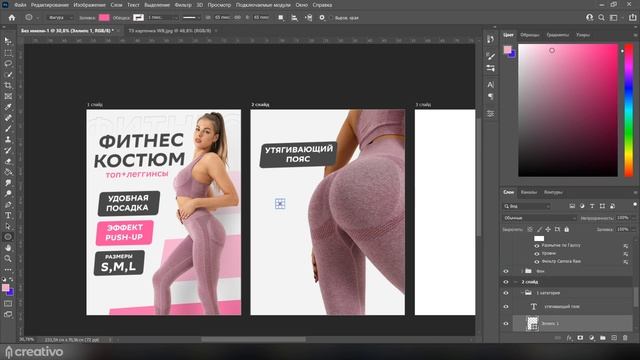This screenshot has width=640, height=360.
Task: Open path arrangement icon in options bar
Action: tap(309, 18)
